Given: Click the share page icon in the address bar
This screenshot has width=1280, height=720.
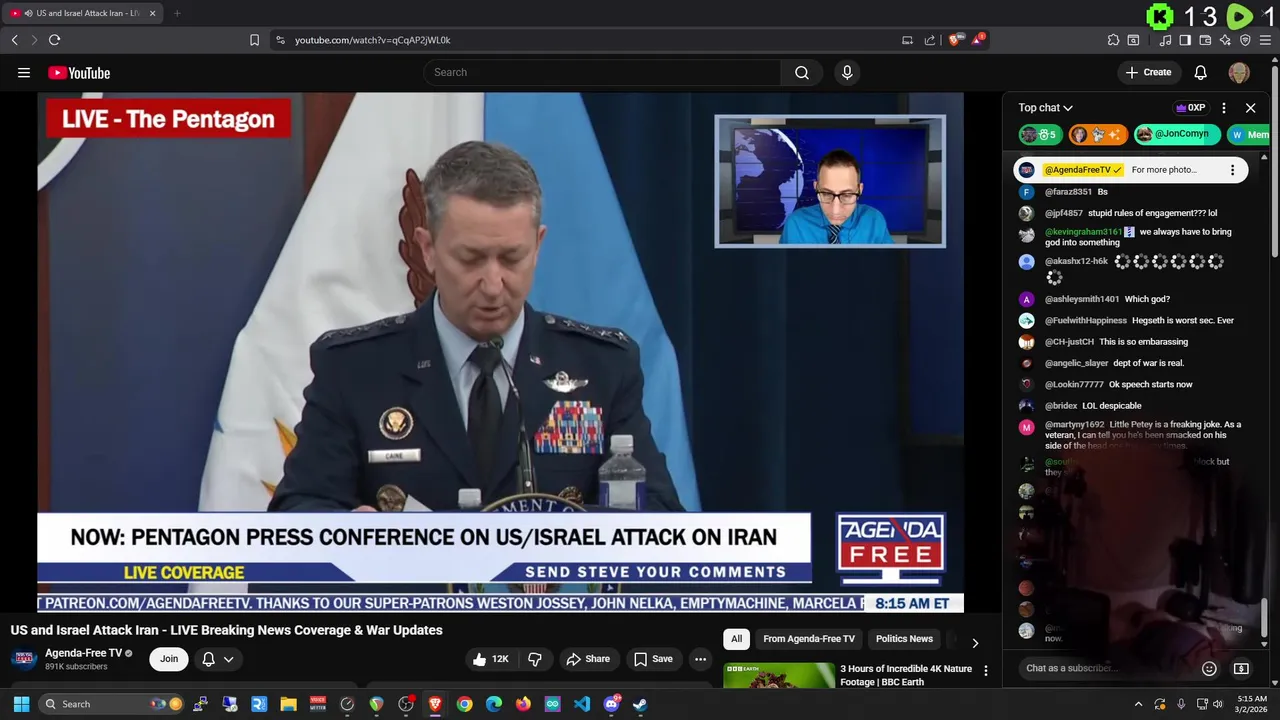Looking at the screenshot, I should (930, 40).
